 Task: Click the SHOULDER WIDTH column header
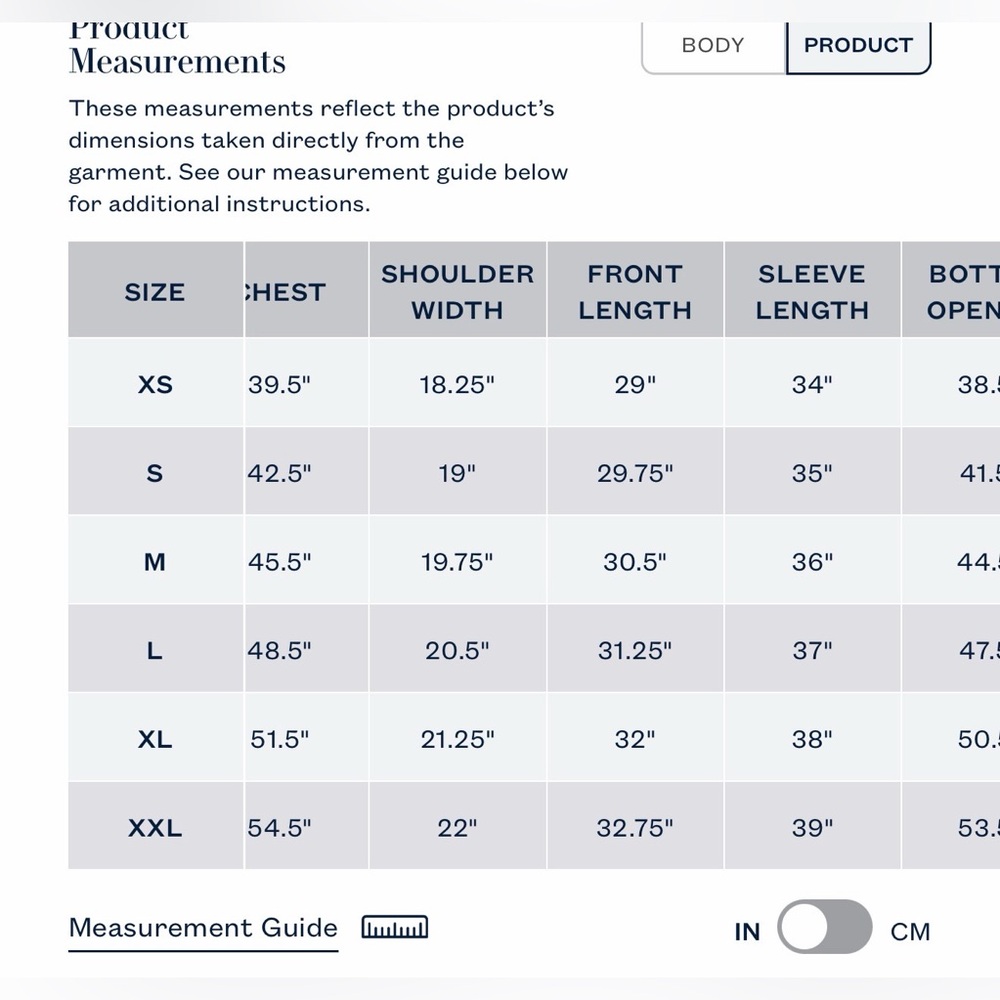[x=457, y=290]
